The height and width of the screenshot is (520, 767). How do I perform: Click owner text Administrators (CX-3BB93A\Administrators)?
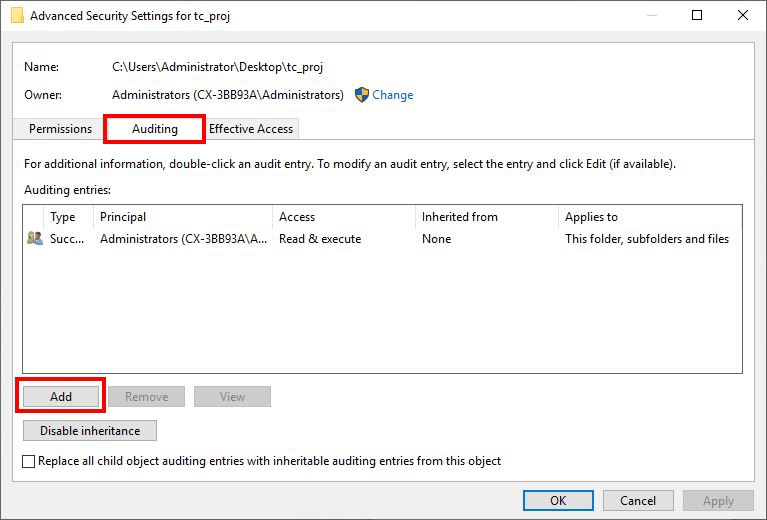(228, 95)
